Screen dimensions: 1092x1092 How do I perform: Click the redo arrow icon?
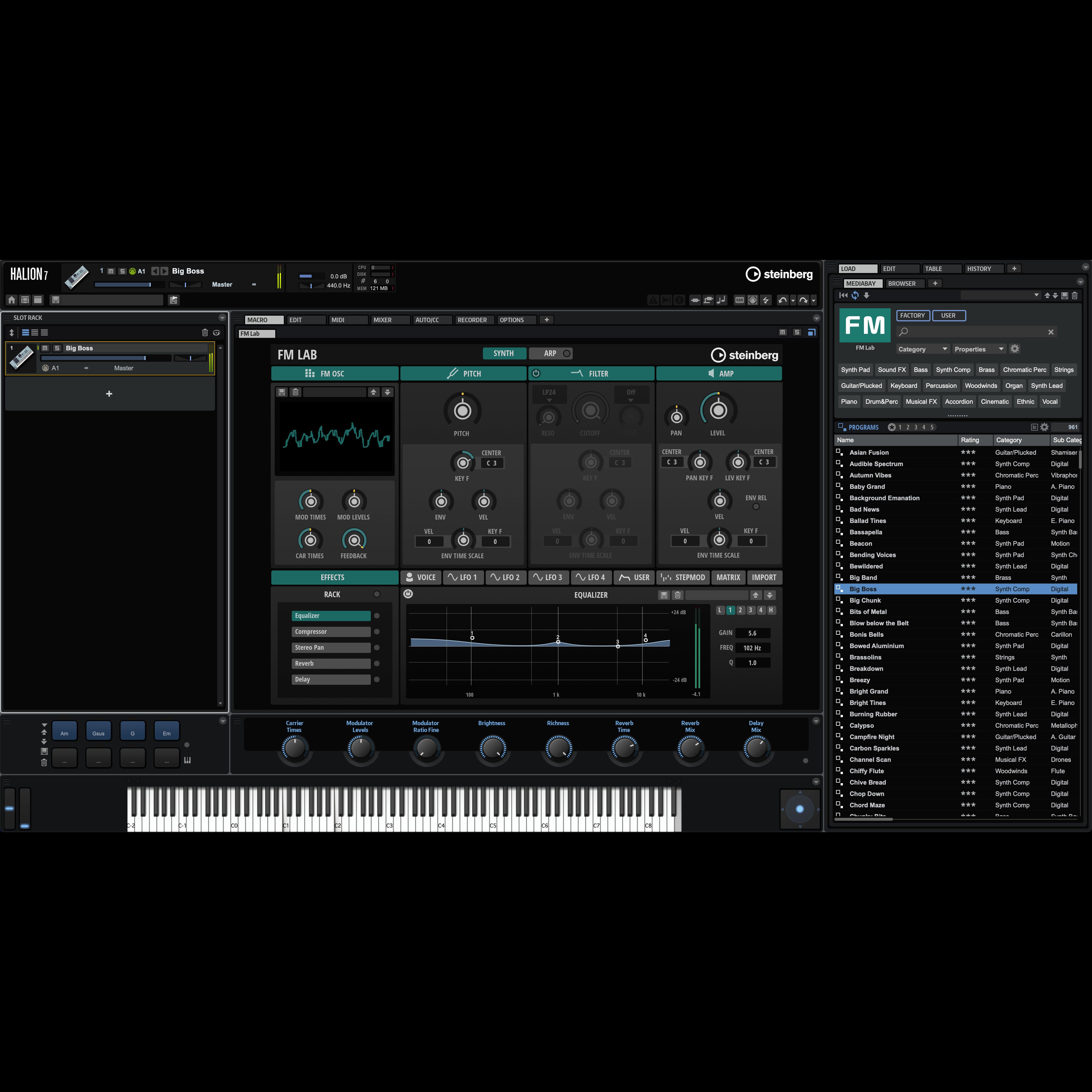coord(803,300)
